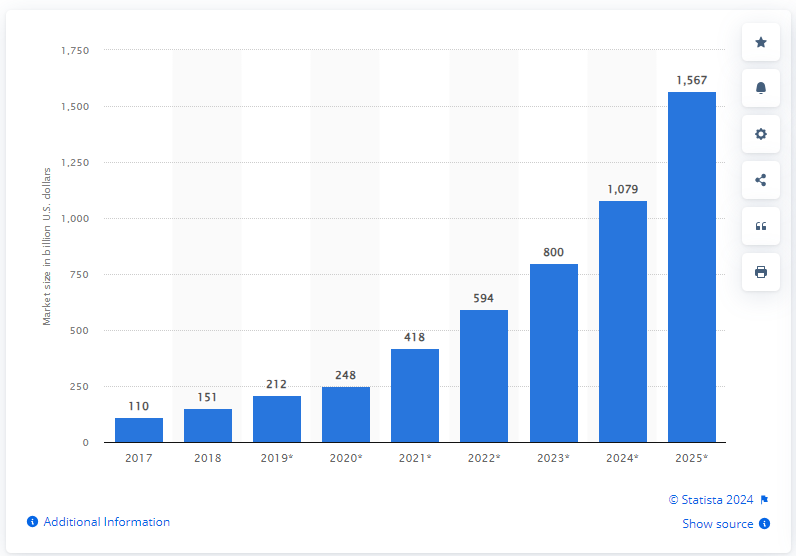The width and height of the screenshot is (796, 556).
Task: Click the print icon button
Action: (760, 272)
